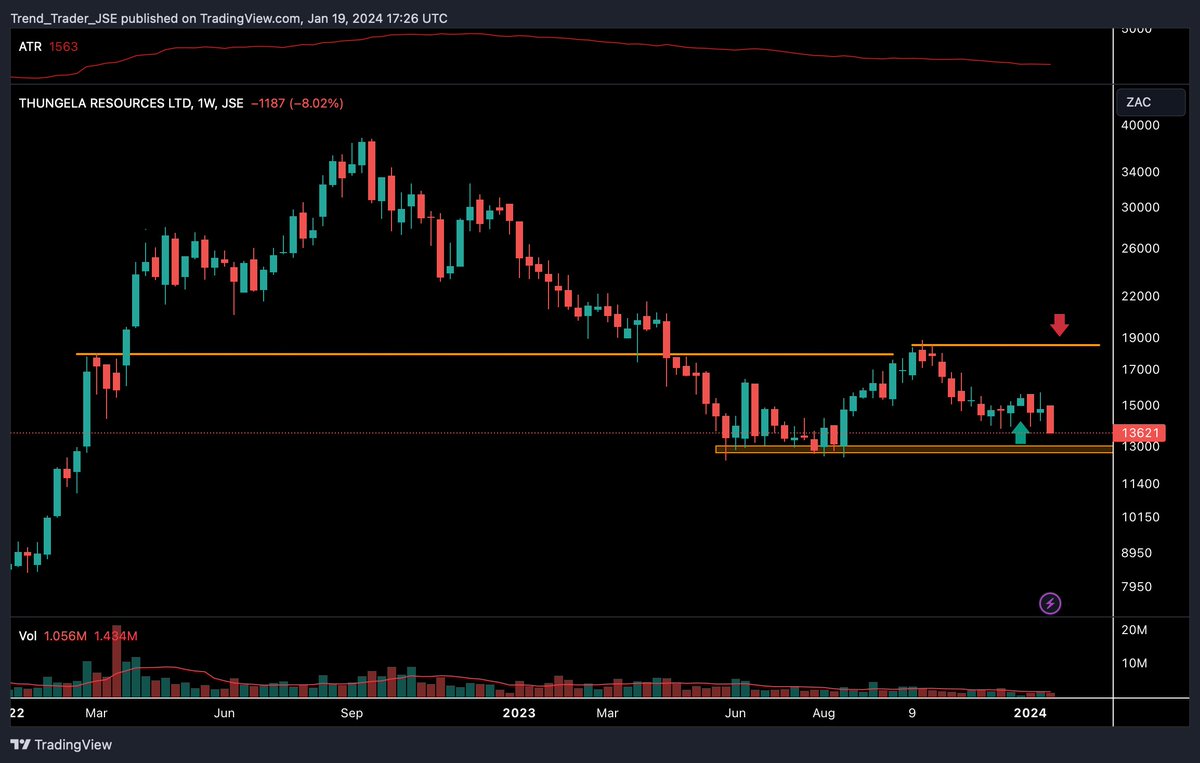Select the green up-arrow marker near support

click(x=1021, y=431)
